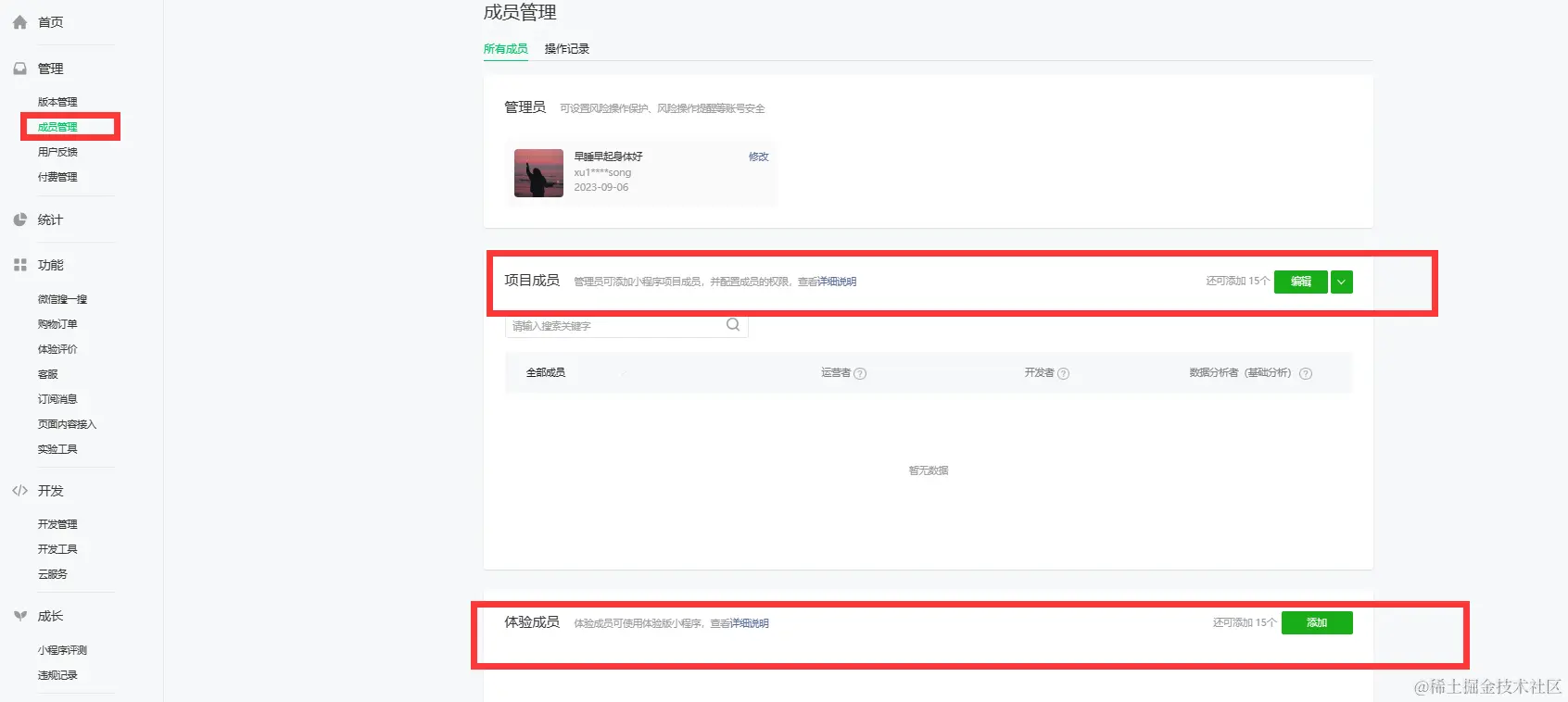This screenshot has height=702, width=1568.
Task: Open 版本管理 in the sidebar
Action: click(x=57, y=102)
